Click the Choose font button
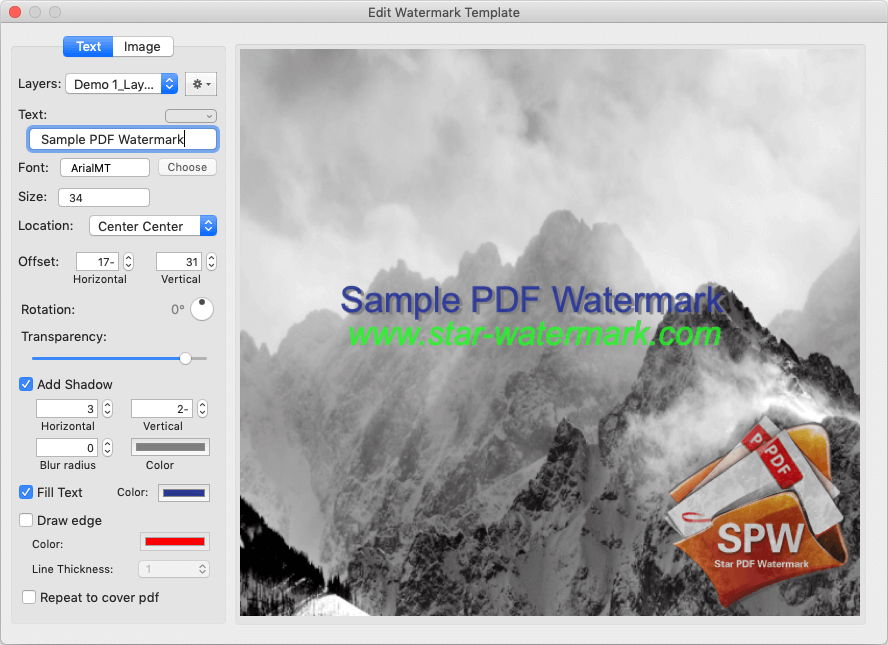The width and height of the screenshot is (888, 645). (x=187, y=167)
